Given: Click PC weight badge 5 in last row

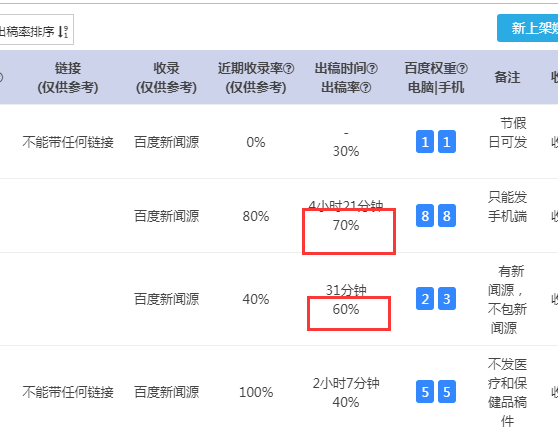Looking at the screenshot, I should (425, 392).
